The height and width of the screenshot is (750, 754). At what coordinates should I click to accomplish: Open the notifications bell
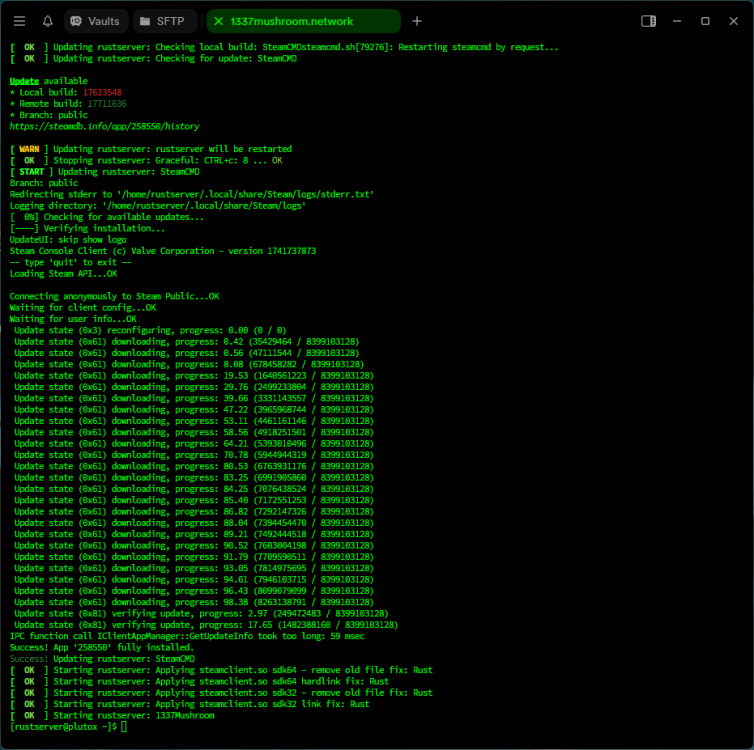[x=47, y=21]
